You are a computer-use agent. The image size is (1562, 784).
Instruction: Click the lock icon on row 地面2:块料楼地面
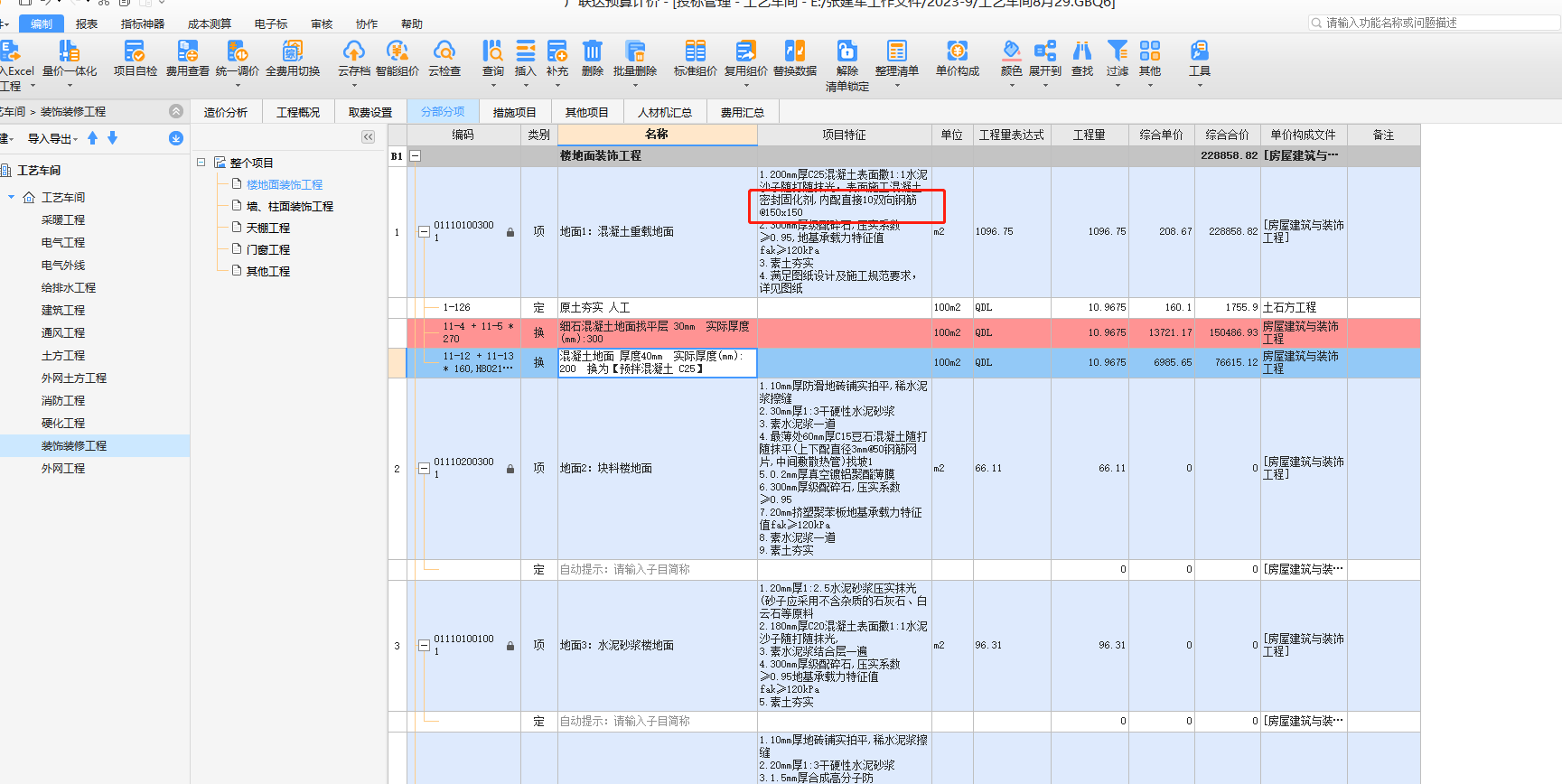(510, 469)
